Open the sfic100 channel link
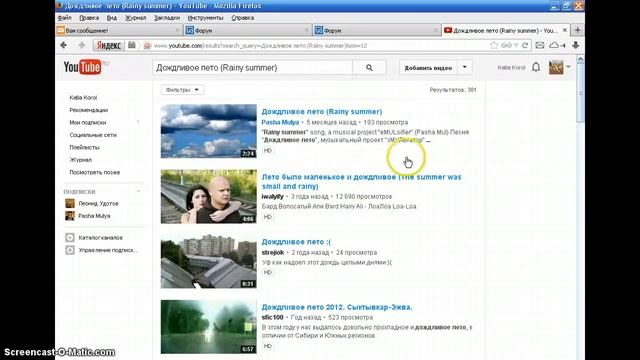640x360 pixels. (272, 317)
